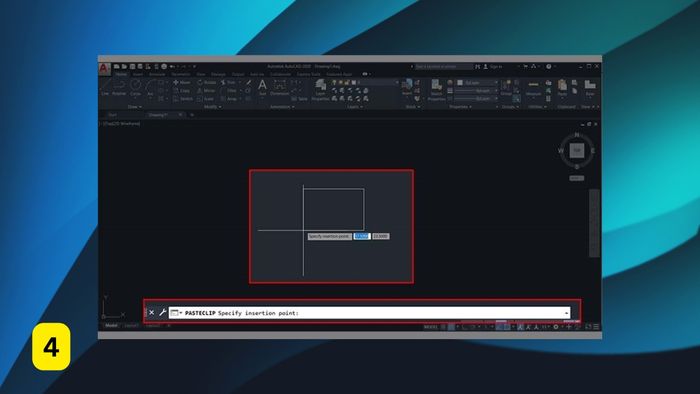Click the Insert block icon
The image size is (700, 394).
[x=407, y=87]
